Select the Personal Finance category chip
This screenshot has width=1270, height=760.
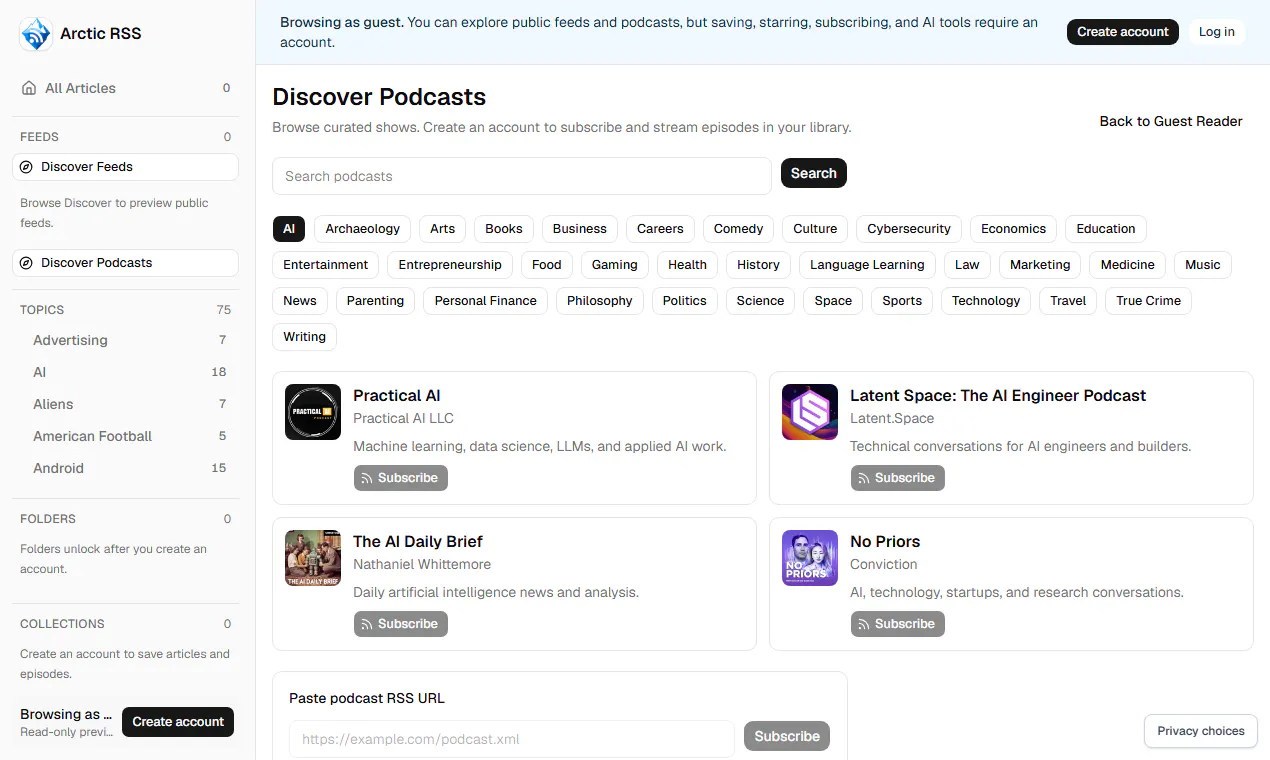pyautogui.click(x=485, y=301)
